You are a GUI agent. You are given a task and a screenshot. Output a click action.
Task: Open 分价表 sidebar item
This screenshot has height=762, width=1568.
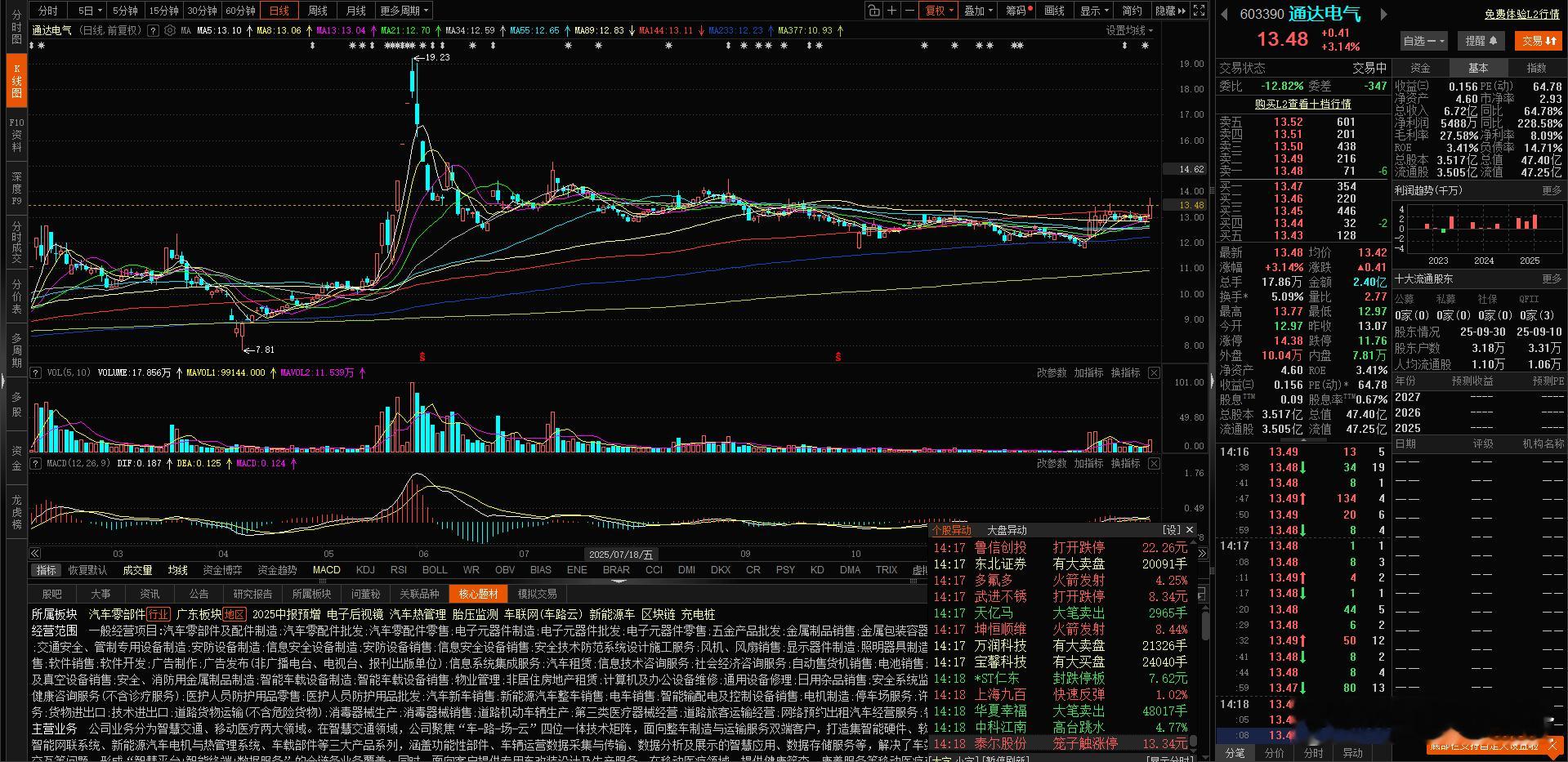pyautogui.click(x=16, y=296)
